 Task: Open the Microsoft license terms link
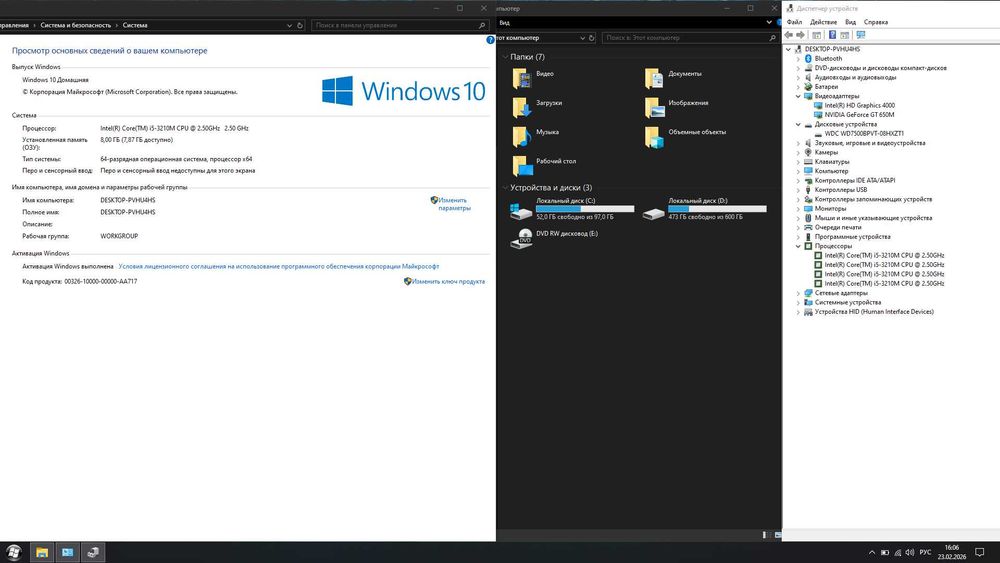click(x=279, y=267)
